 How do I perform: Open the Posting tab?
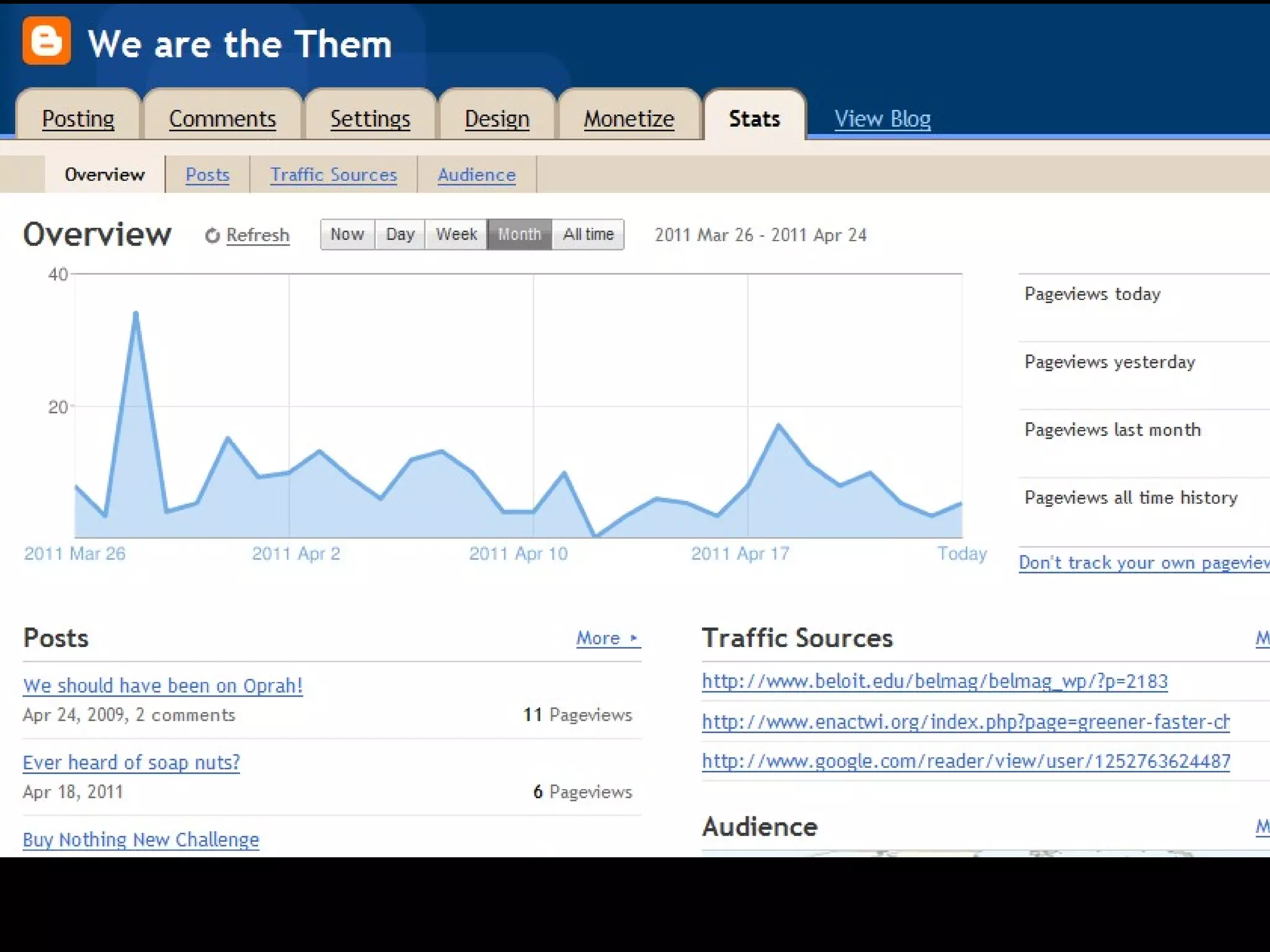coord(78,118)
